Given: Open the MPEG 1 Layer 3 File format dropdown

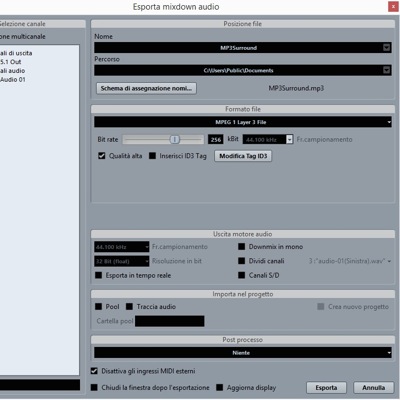Looking at the screenshot, I should [x=243, y=122].
